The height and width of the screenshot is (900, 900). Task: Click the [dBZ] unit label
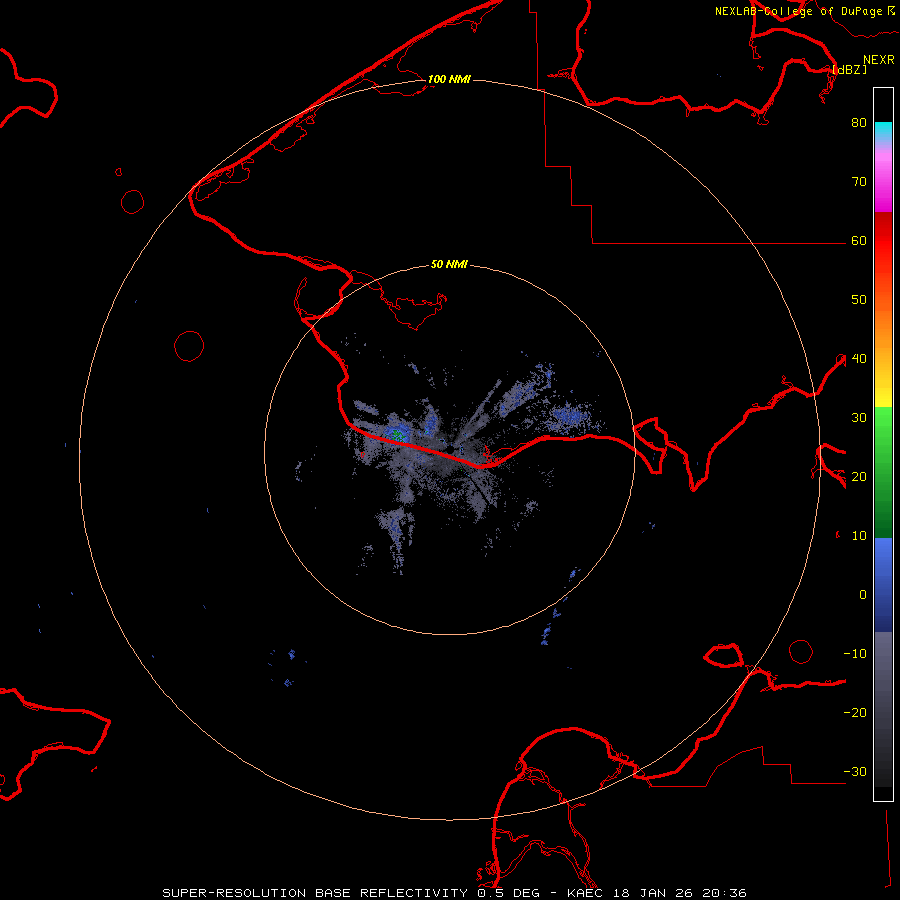point(849,69)
